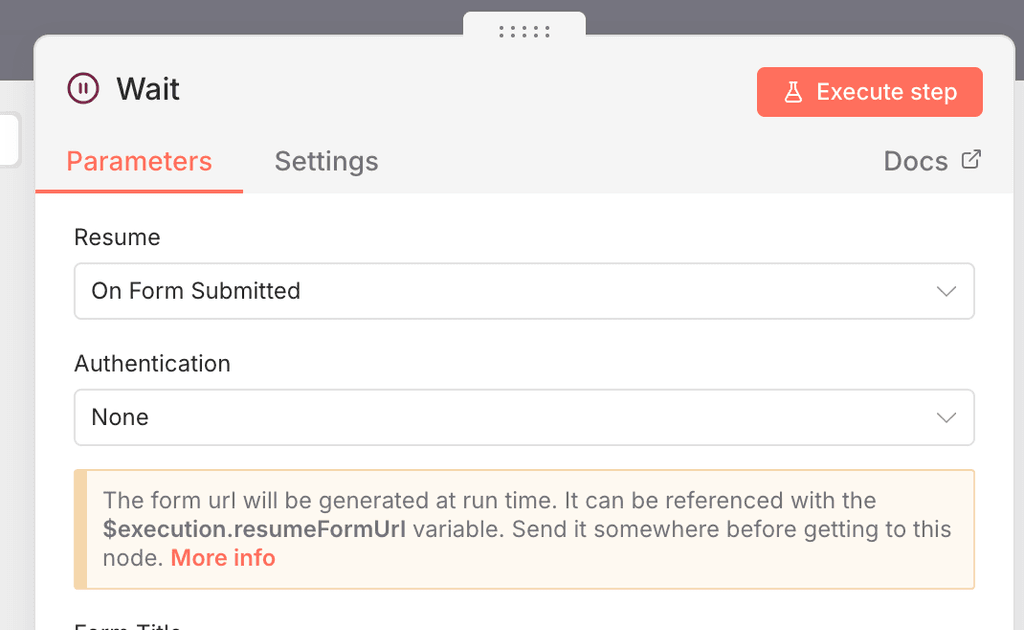Click the $execution.resumeFormUrl variable text
This screenshot has height=630, width=1024.
click(254, 529)
